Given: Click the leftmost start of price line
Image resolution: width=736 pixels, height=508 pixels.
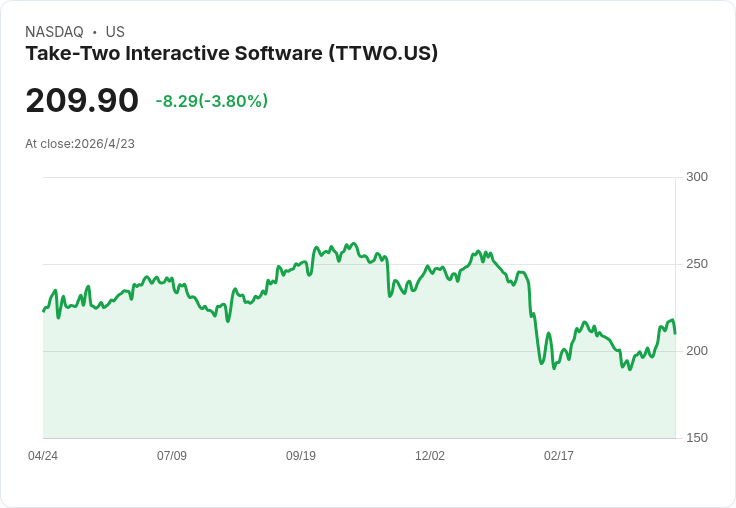Looking at the screenshot, I should (x=43, y=311).
